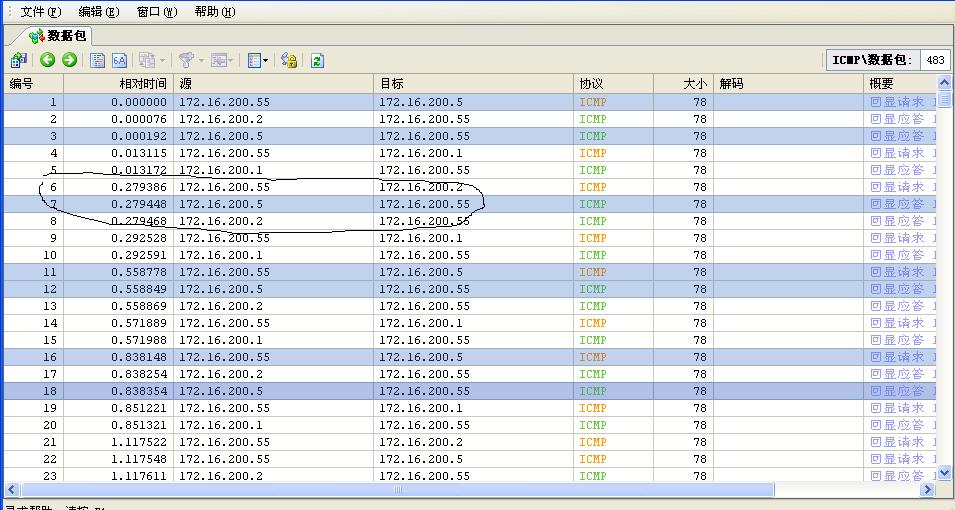955x510 pixels.
Task: Open the 窗口 menu
Action: 156,12
